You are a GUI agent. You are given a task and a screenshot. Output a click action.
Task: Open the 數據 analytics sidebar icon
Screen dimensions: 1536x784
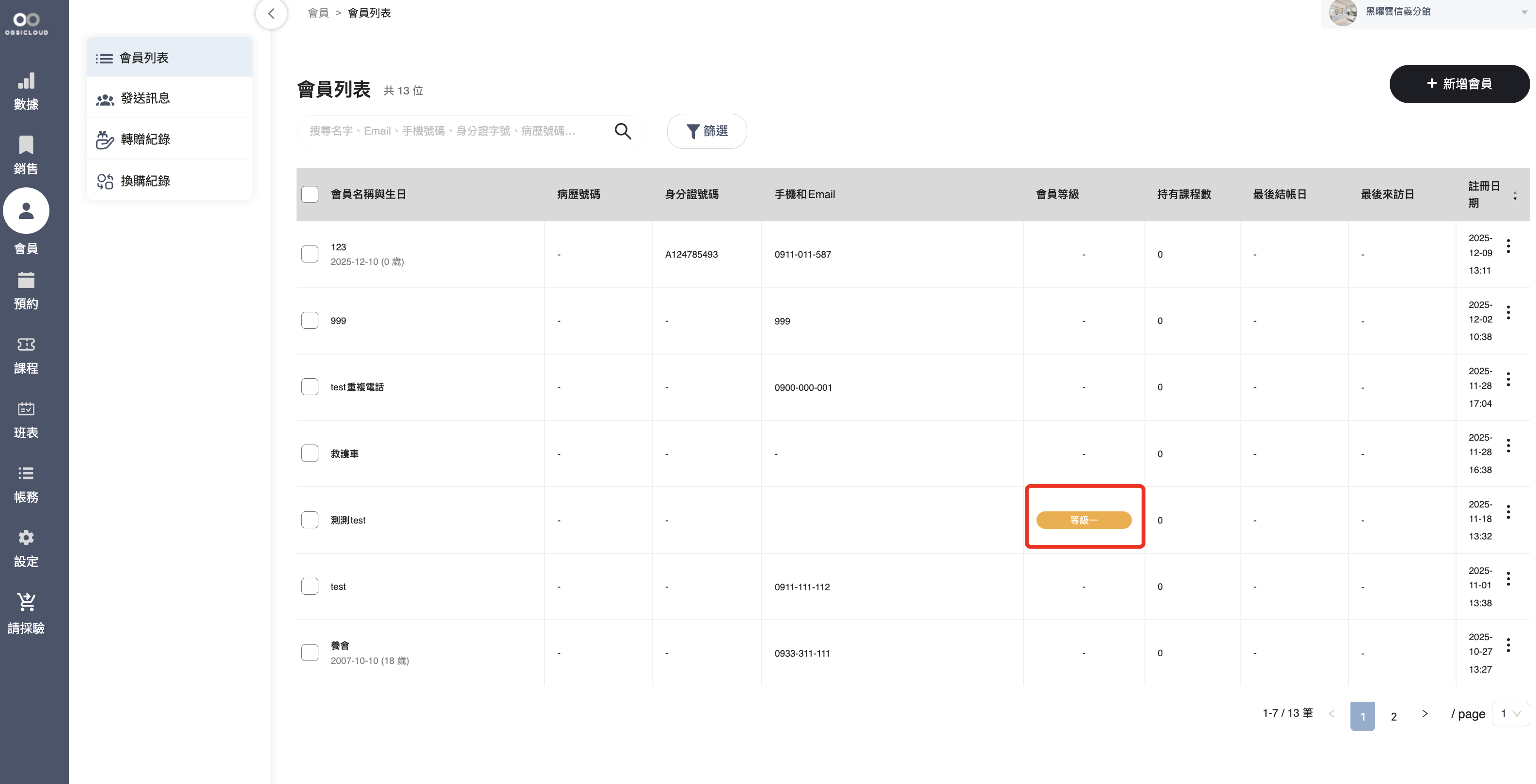click(x=26, y=81)
